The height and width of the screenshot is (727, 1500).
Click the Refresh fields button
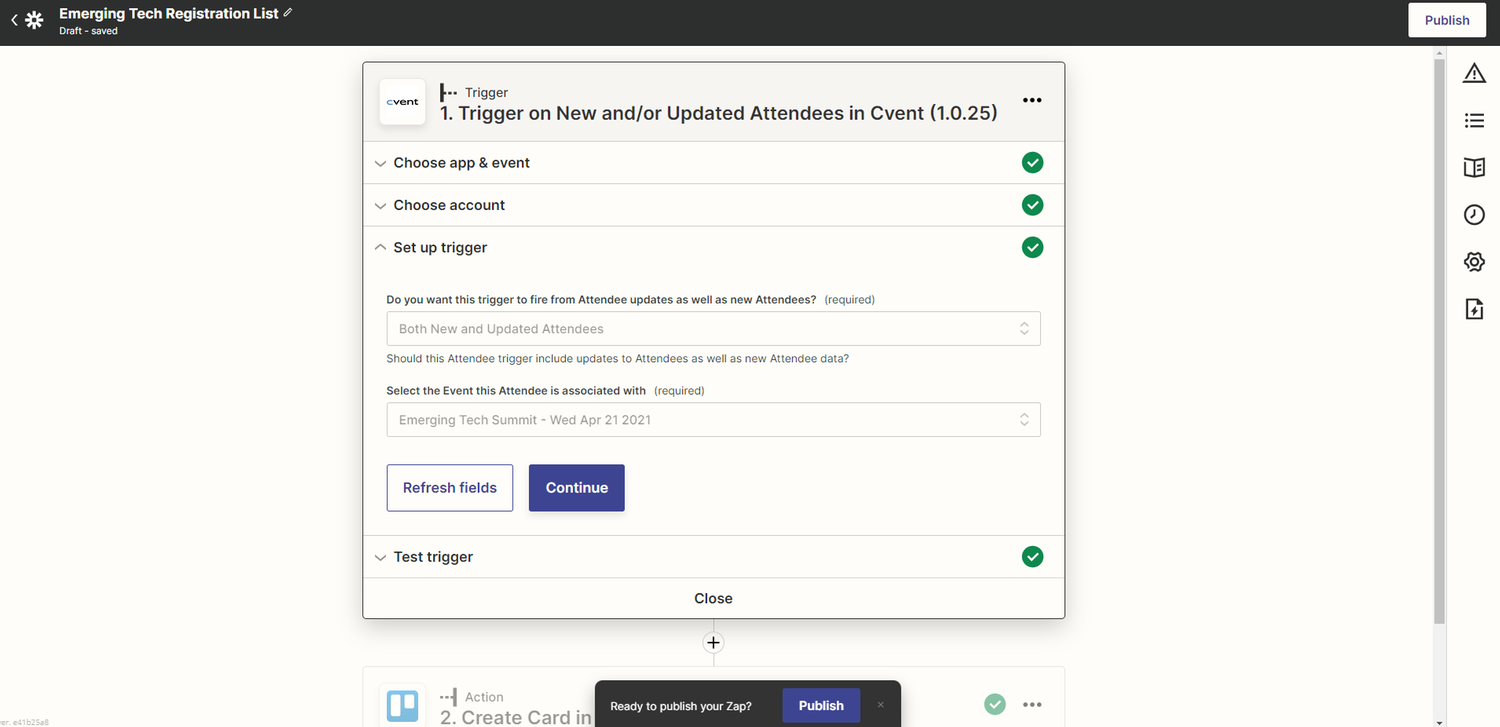click(x=449, y=487)
